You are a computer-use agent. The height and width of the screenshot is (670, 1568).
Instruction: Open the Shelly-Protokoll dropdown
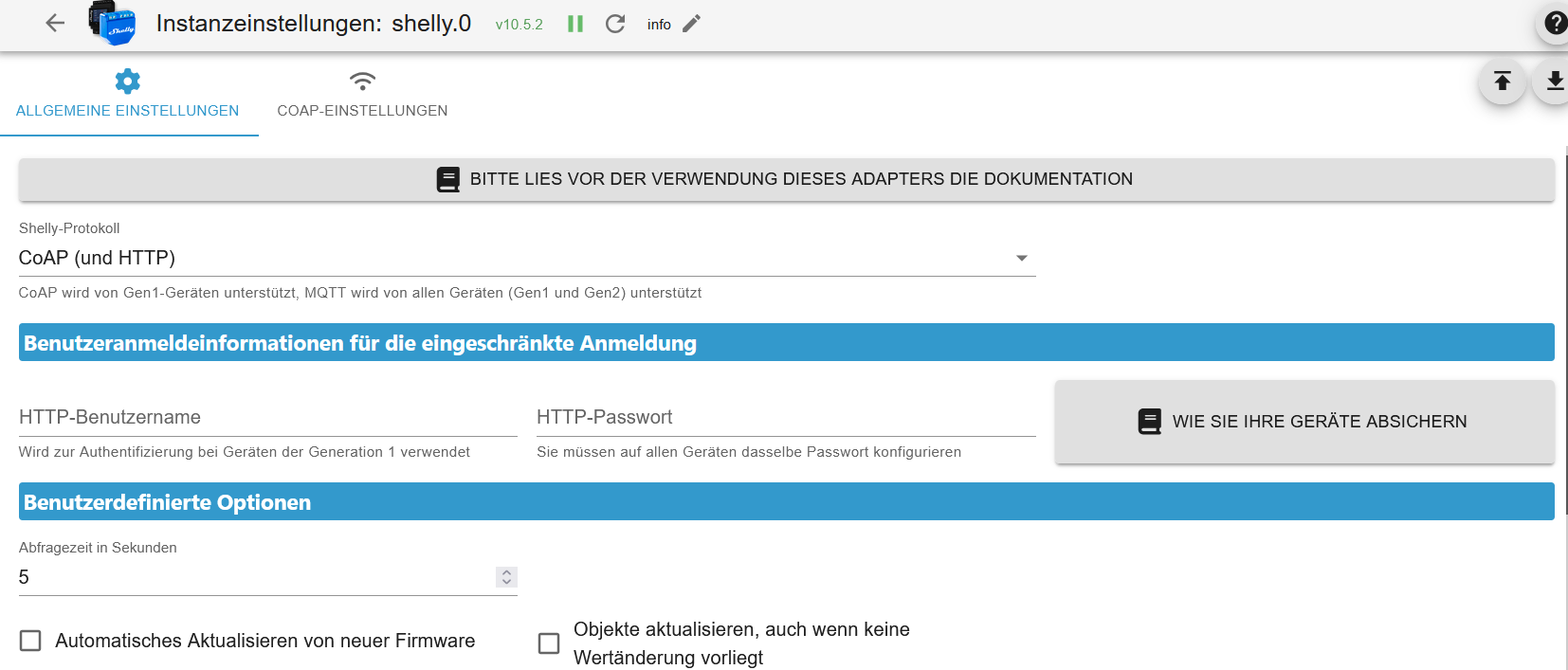527,258
